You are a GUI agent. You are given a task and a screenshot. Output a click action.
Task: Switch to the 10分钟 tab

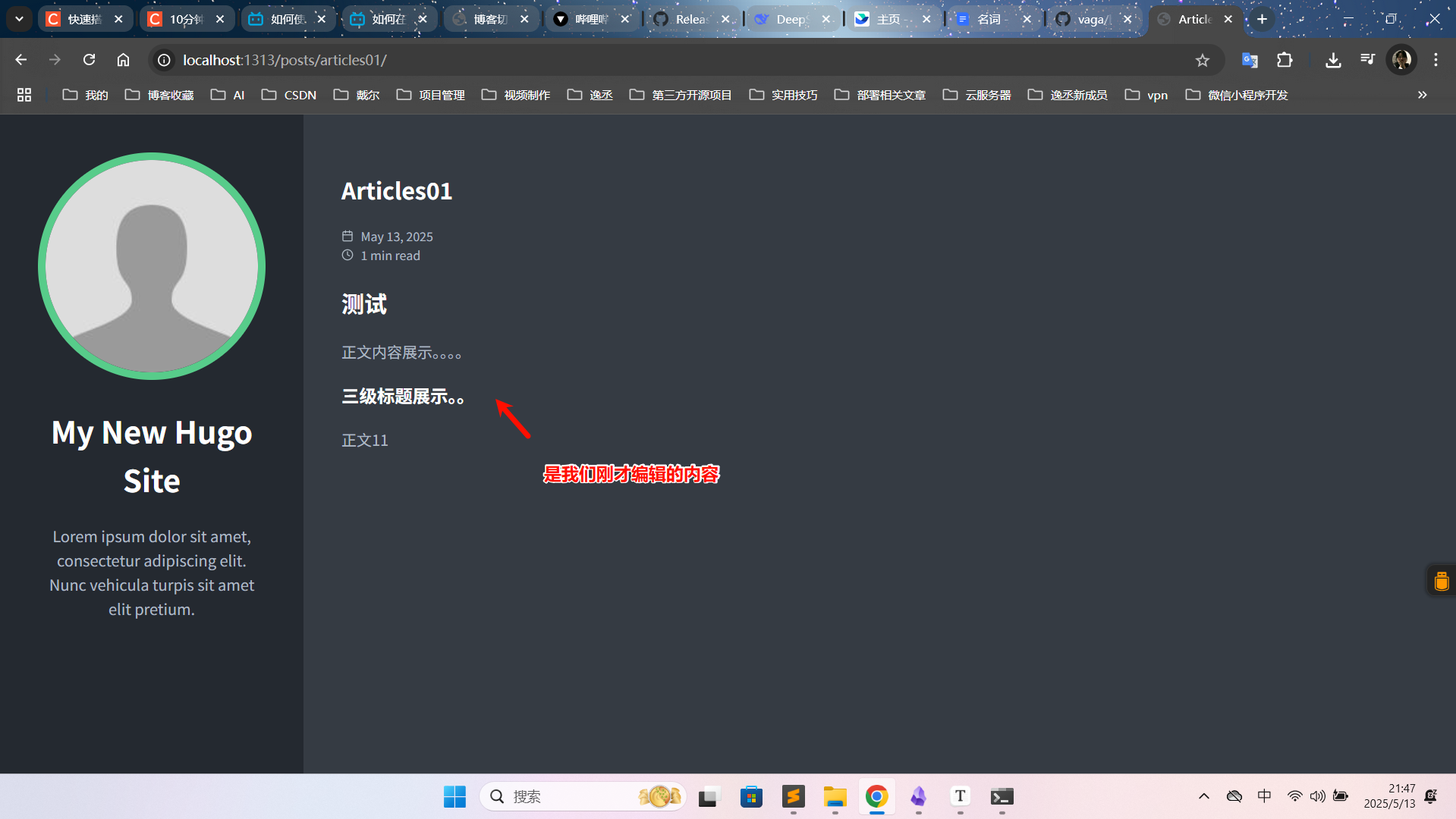[186, 19]
